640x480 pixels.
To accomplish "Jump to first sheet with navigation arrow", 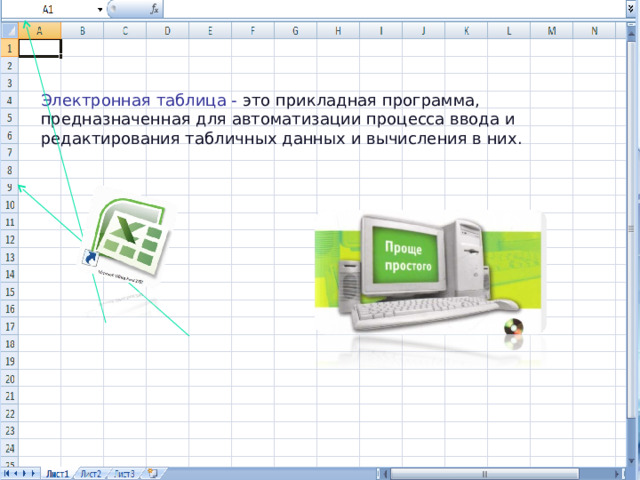I will tap(7, 473).
